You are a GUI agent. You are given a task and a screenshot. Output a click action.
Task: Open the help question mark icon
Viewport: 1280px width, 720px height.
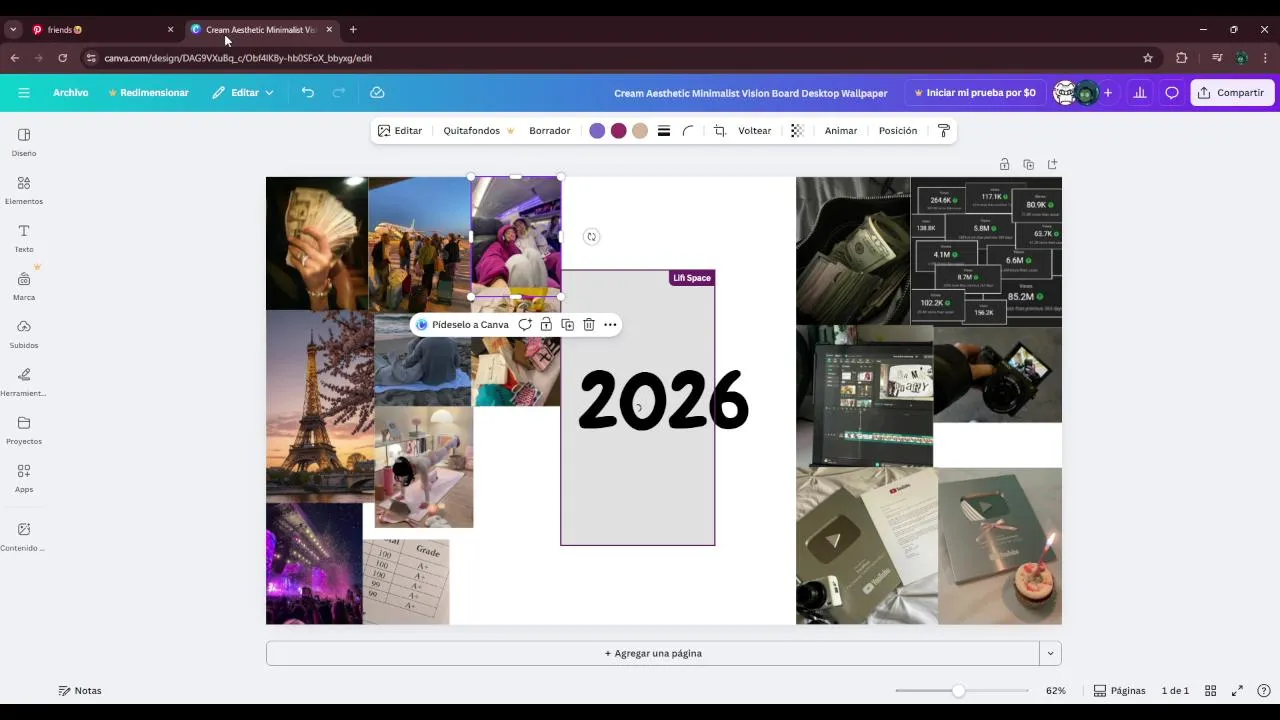pos(1264,690)
